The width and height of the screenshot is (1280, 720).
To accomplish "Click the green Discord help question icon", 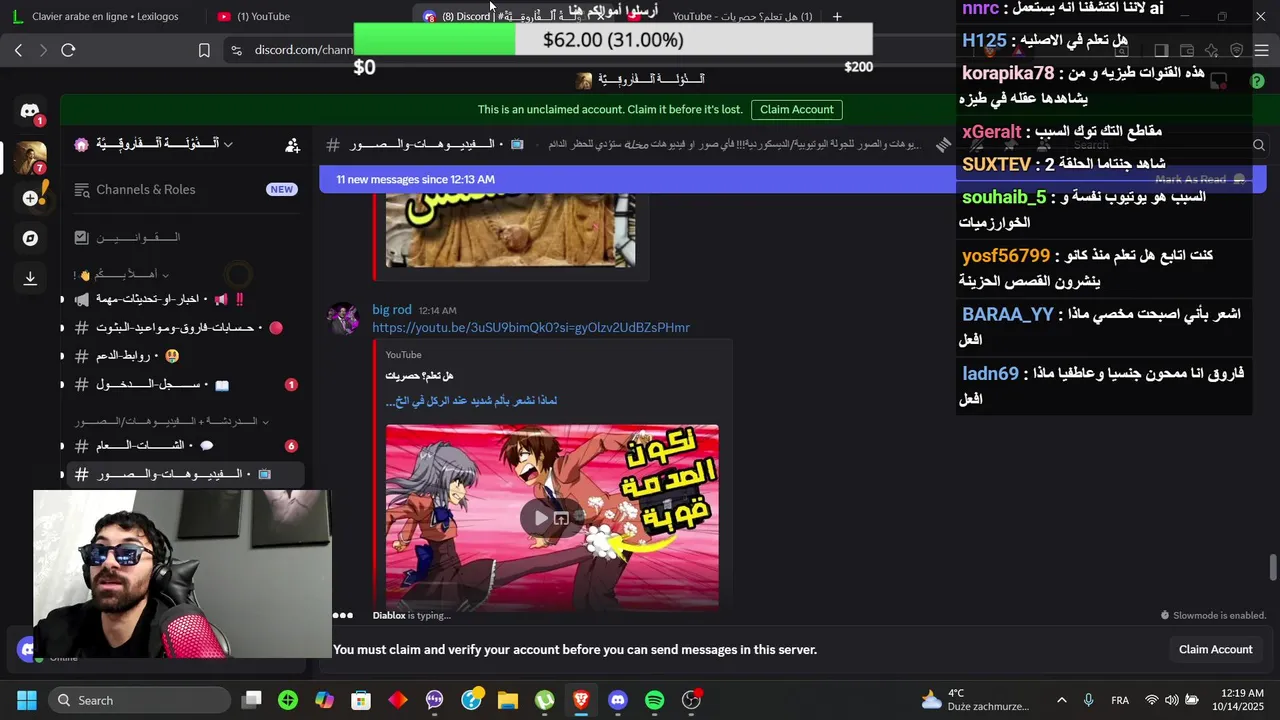I will (x=1257, y=80).
